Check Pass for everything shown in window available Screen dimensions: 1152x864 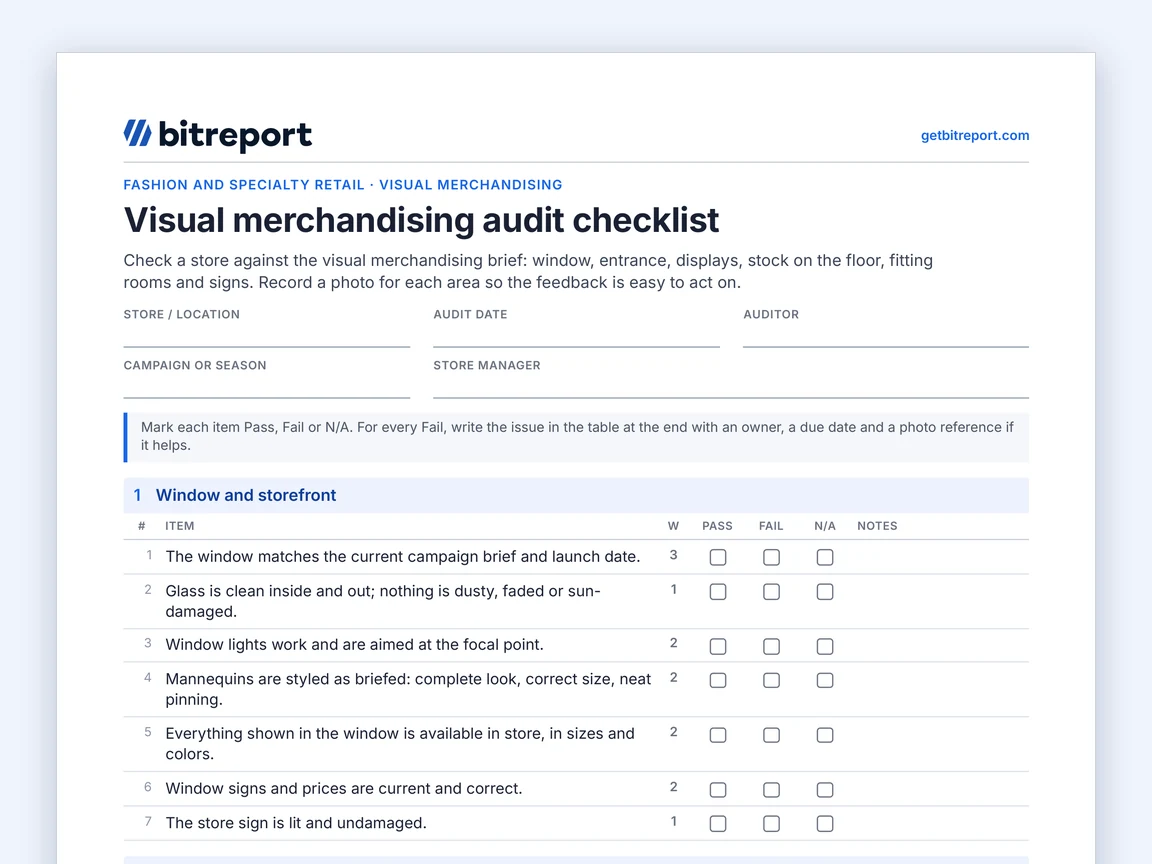point(718,735)
